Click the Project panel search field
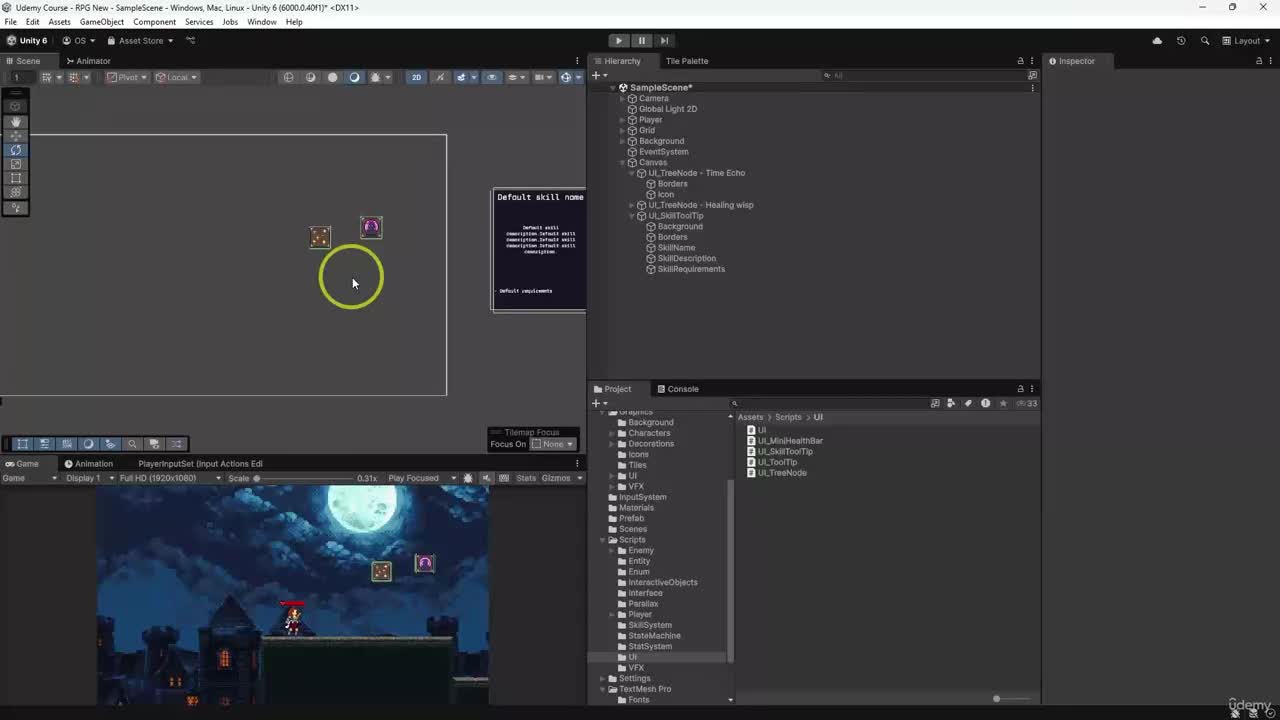1280x720 pixels. (830, 403)
